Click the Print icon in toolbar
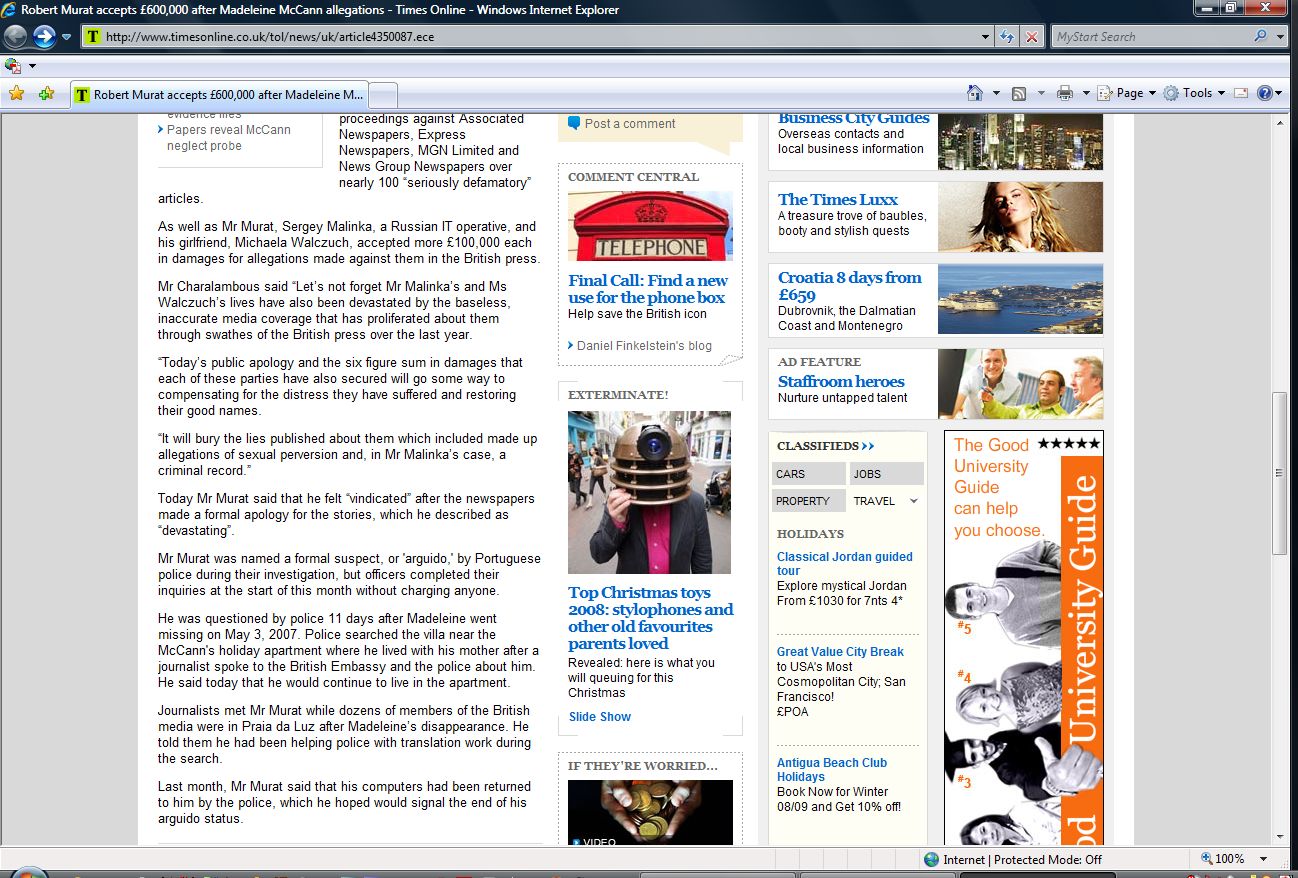 click(1064, 93)
